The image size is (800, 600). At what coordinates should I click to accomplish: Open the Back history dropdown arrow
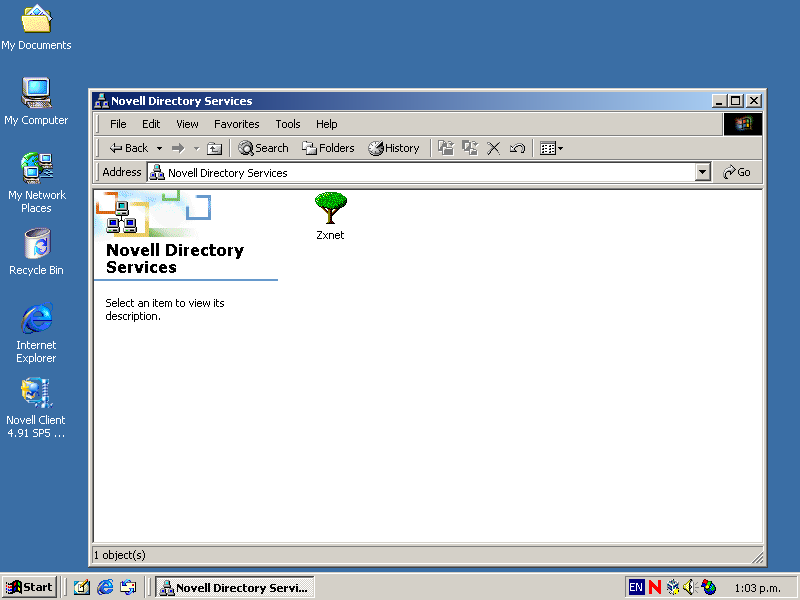tap(159, 148)
